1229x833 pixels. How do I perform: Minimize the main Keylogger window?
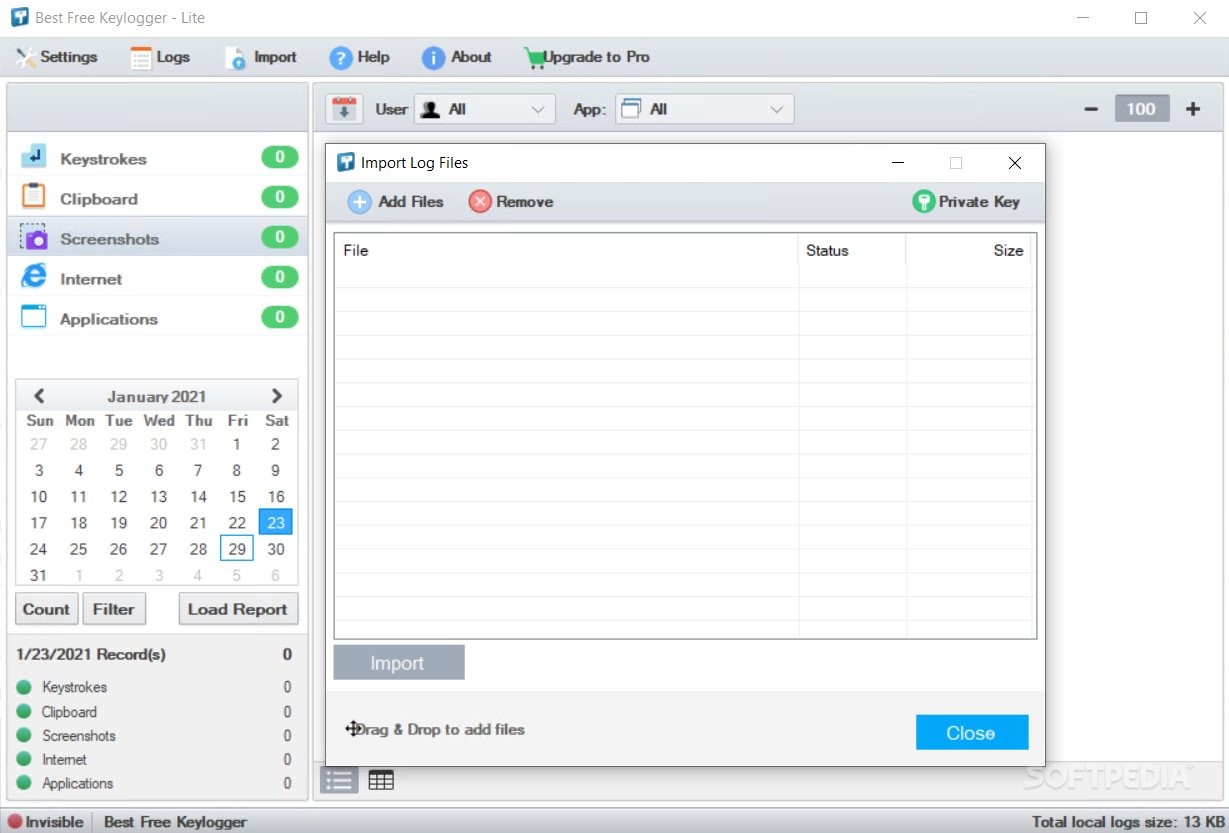[x=1083, y=18]
